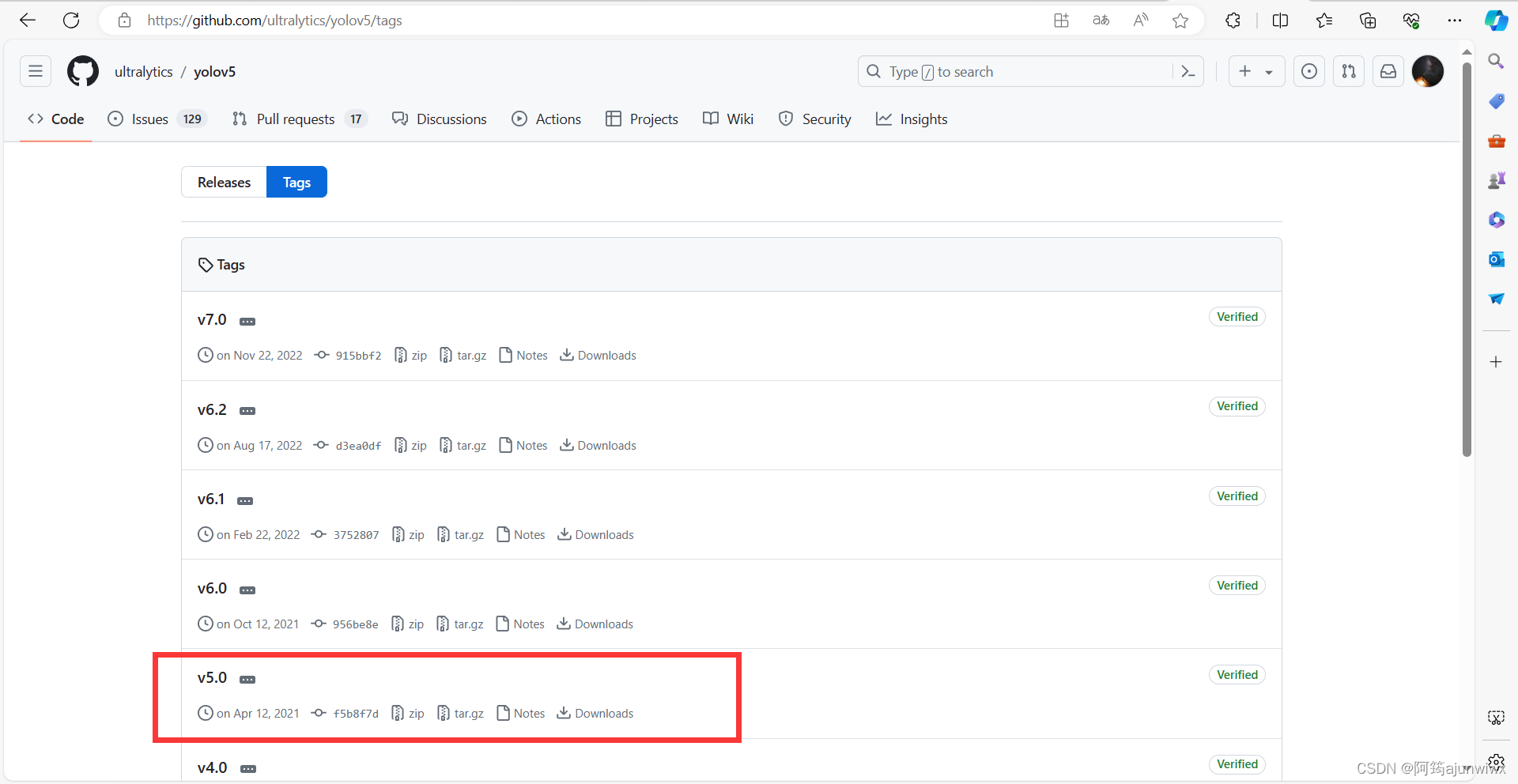1518x784 pixels.
Task: Expand commit message ellipsis for v6.0
Action: [247, 590]
